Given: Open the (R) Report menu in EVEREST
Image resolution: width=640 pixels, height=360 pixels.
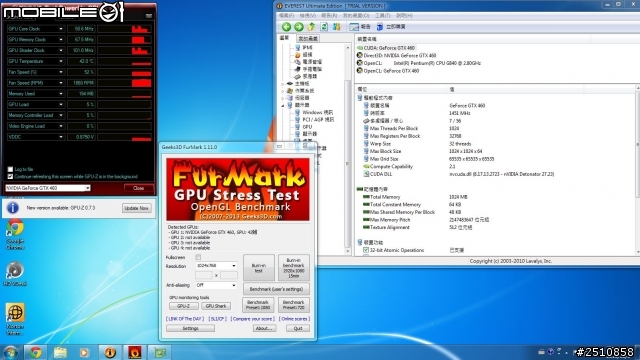Looking at the screenshot, I should 329,16.
